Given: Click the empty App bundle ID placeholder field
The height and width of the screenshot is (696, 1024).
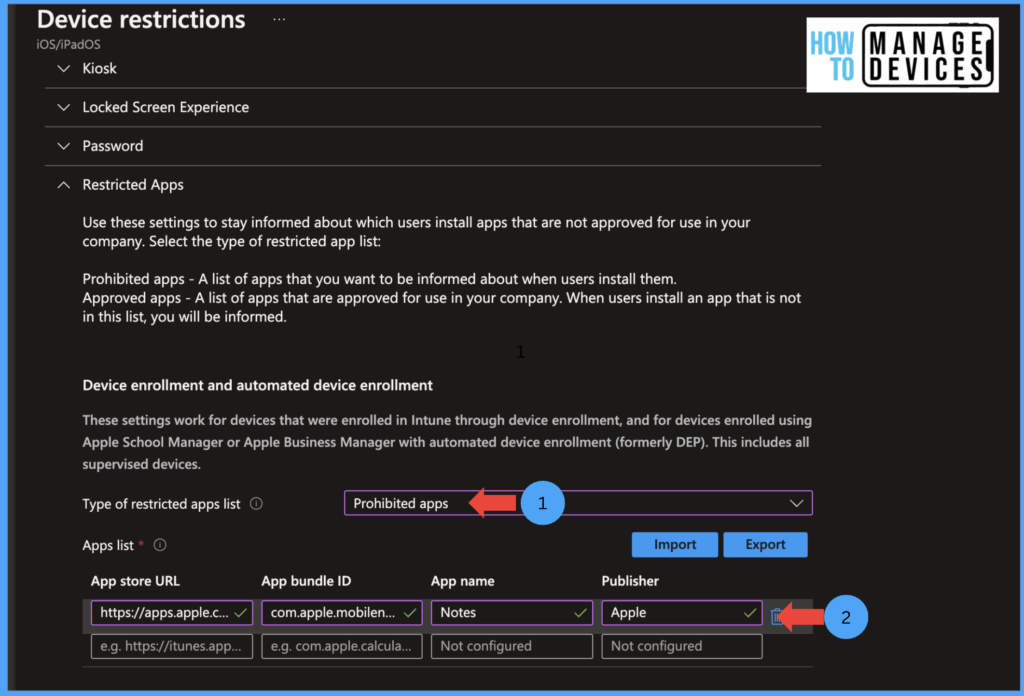Looking at the screenshot, I should tap(342, 646).
